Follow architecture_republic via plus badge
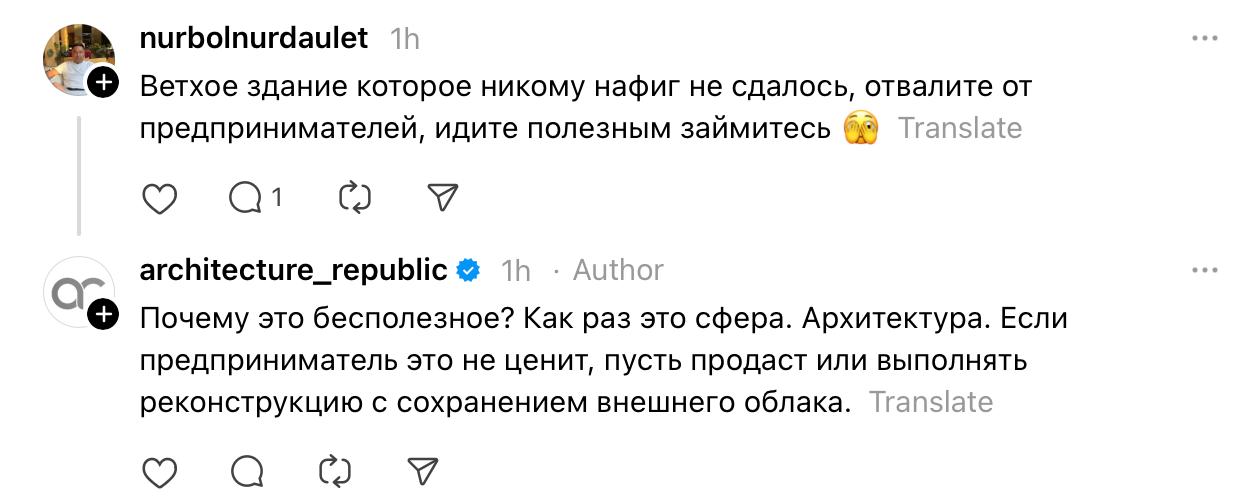The width and height of the screenshot is (1260, 496). pyautogui.click(x=103, y=316)
